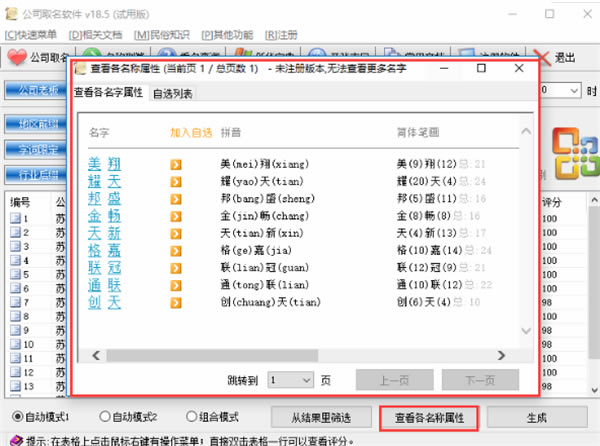Click the 生成 button

pos(537,418)
